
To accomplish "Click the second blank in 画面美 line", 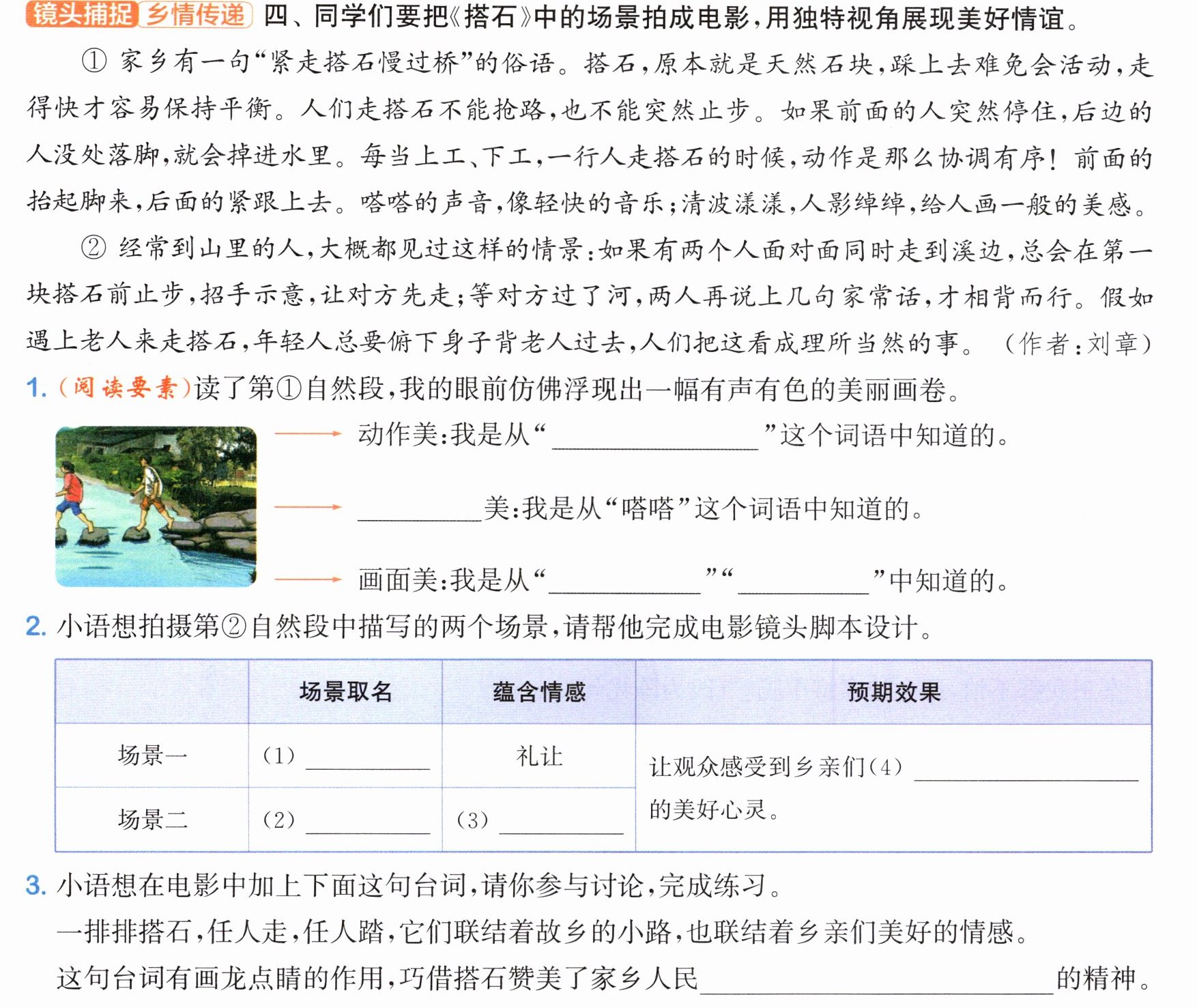I will tap(803, 581).
